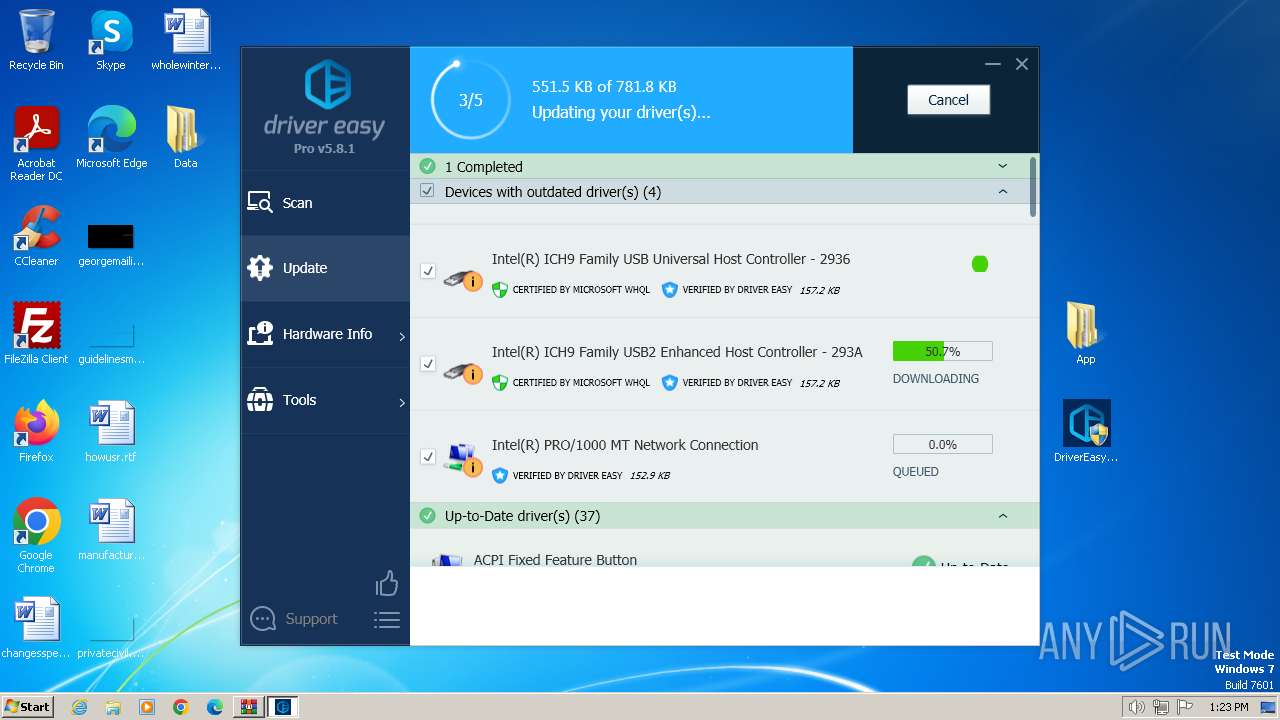
Task: Expand the 1 Completed section
Action: pyautogui.click(x=1003, y=166)
